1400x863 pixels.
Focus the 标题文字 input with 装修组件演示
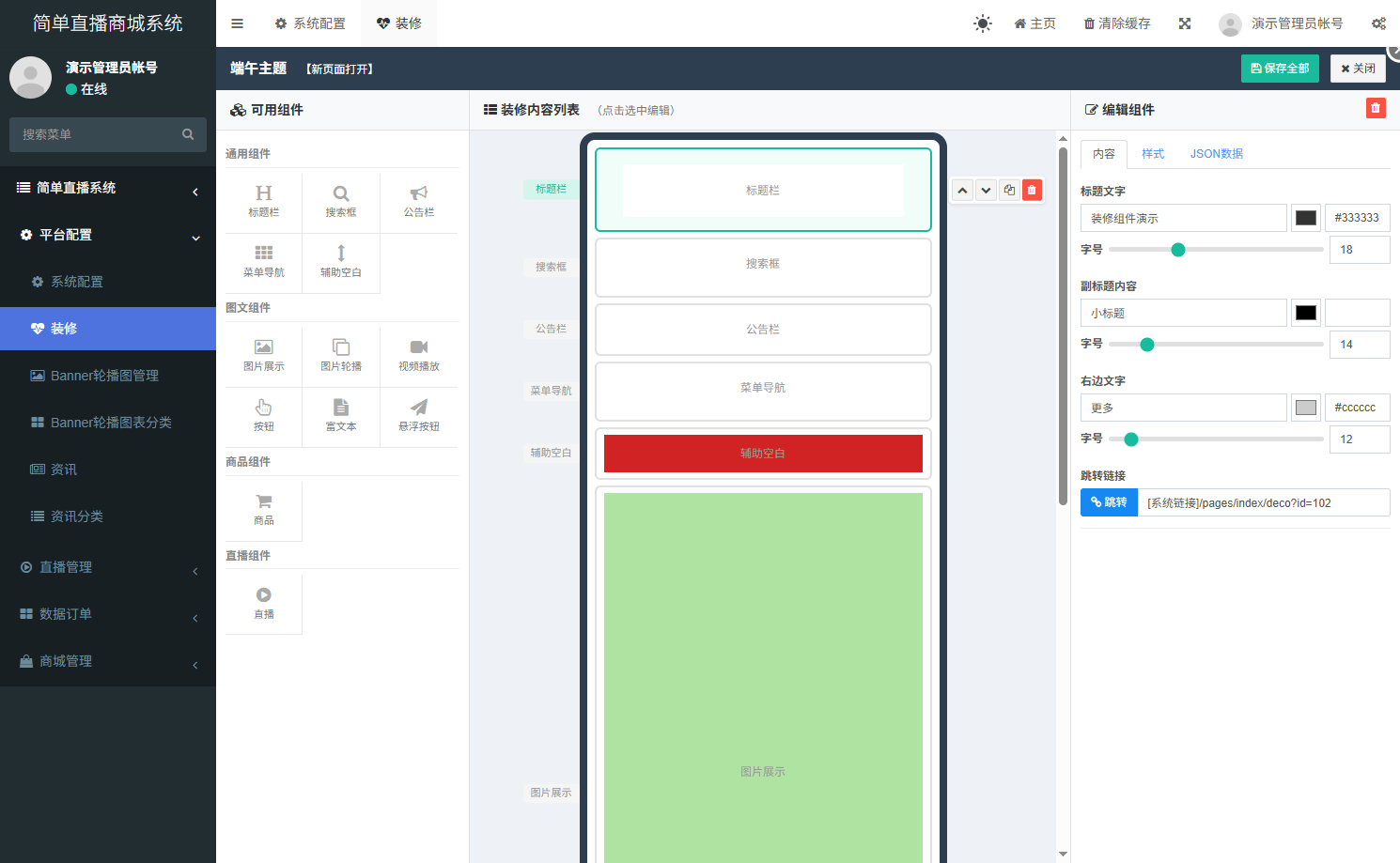coord(1184,218)
